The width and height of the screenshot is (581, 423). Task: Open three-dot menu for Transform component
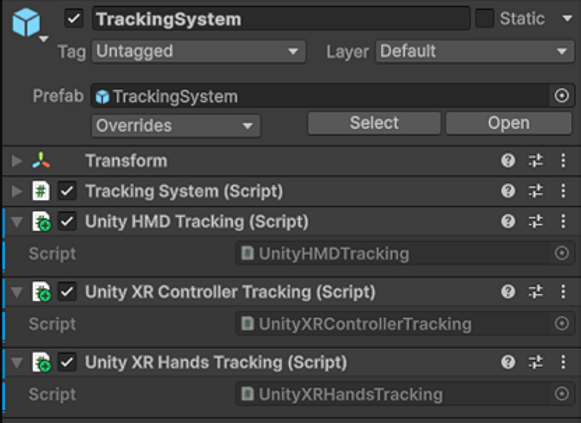[563, 161]
